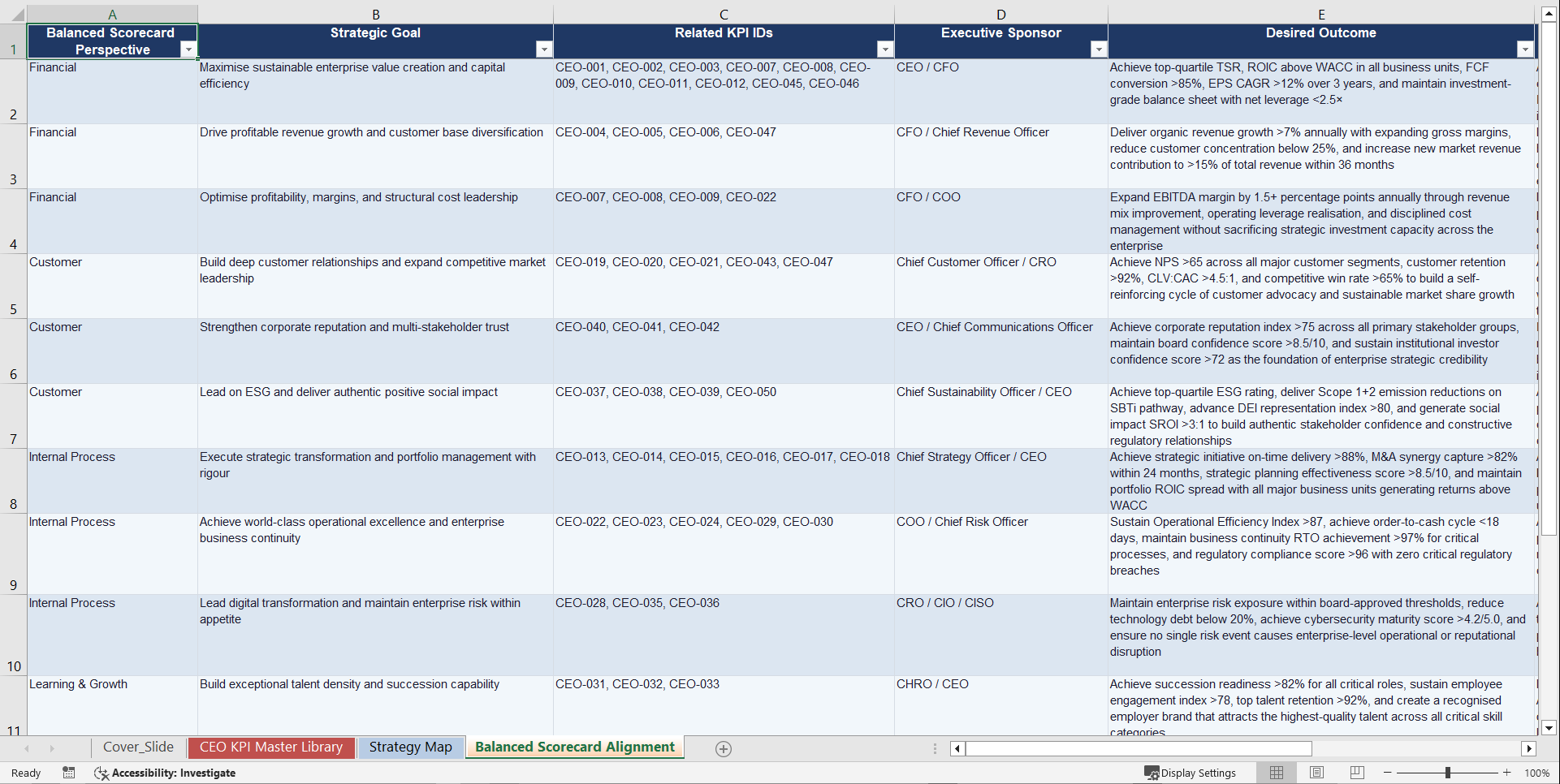Viewport: 1560px width, 784px height.
Task: Add a new sheet with the plus icon
Action: coord(724,749)
